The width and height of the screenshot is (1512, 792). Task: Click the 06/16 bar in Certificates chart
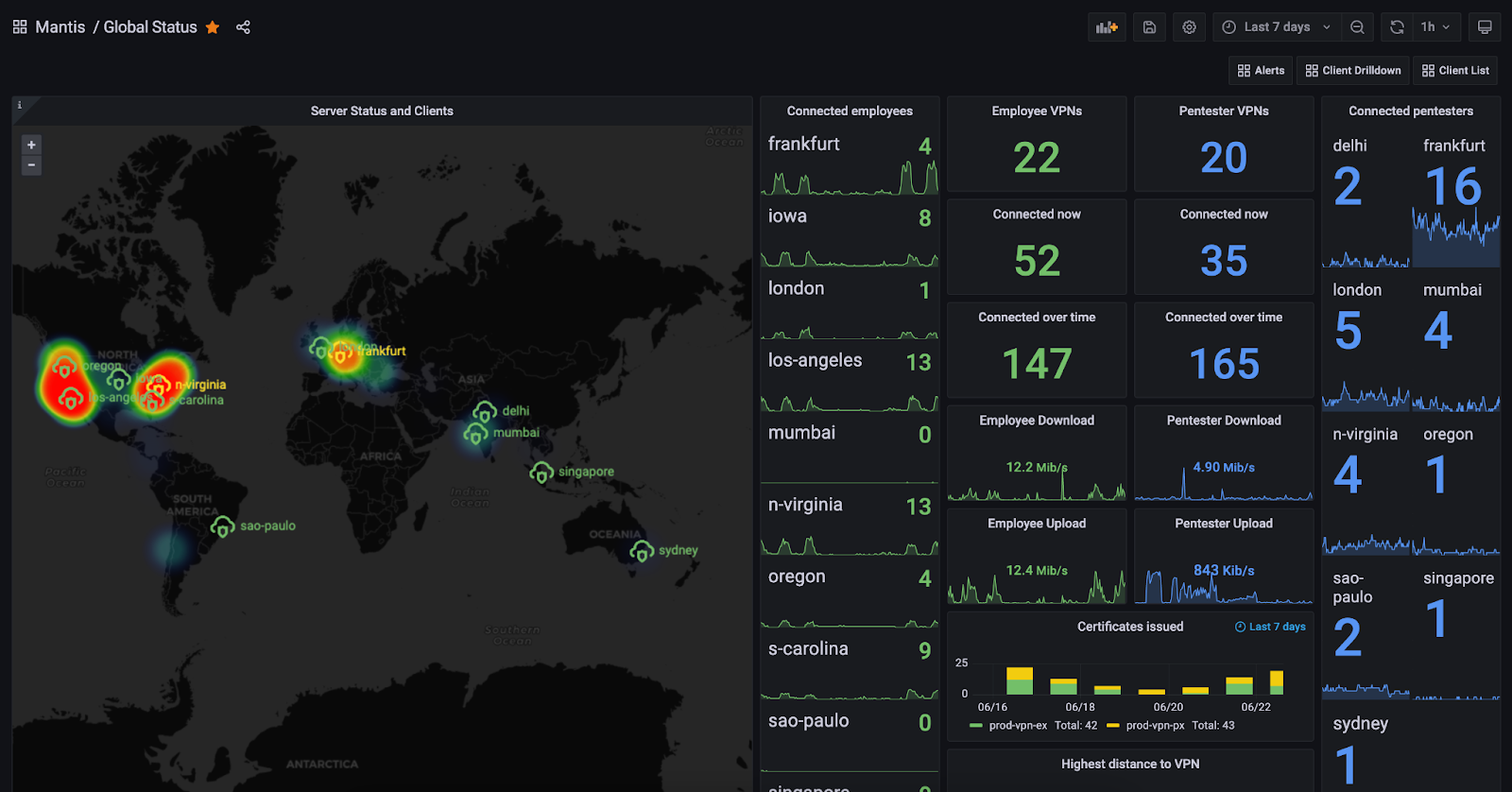[1020, 680]
